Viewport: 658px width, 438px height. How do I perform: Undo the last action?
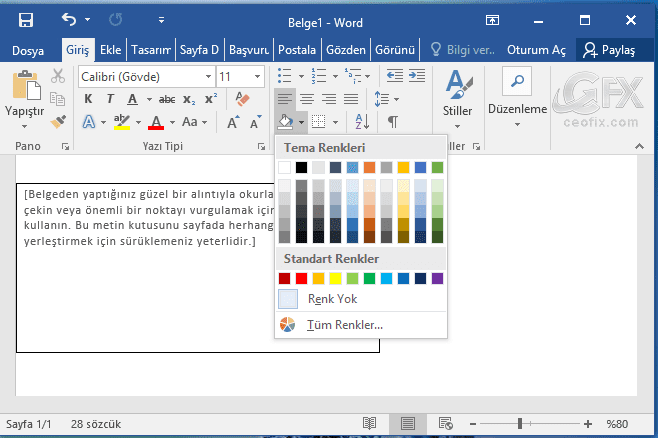pos(69,19)
